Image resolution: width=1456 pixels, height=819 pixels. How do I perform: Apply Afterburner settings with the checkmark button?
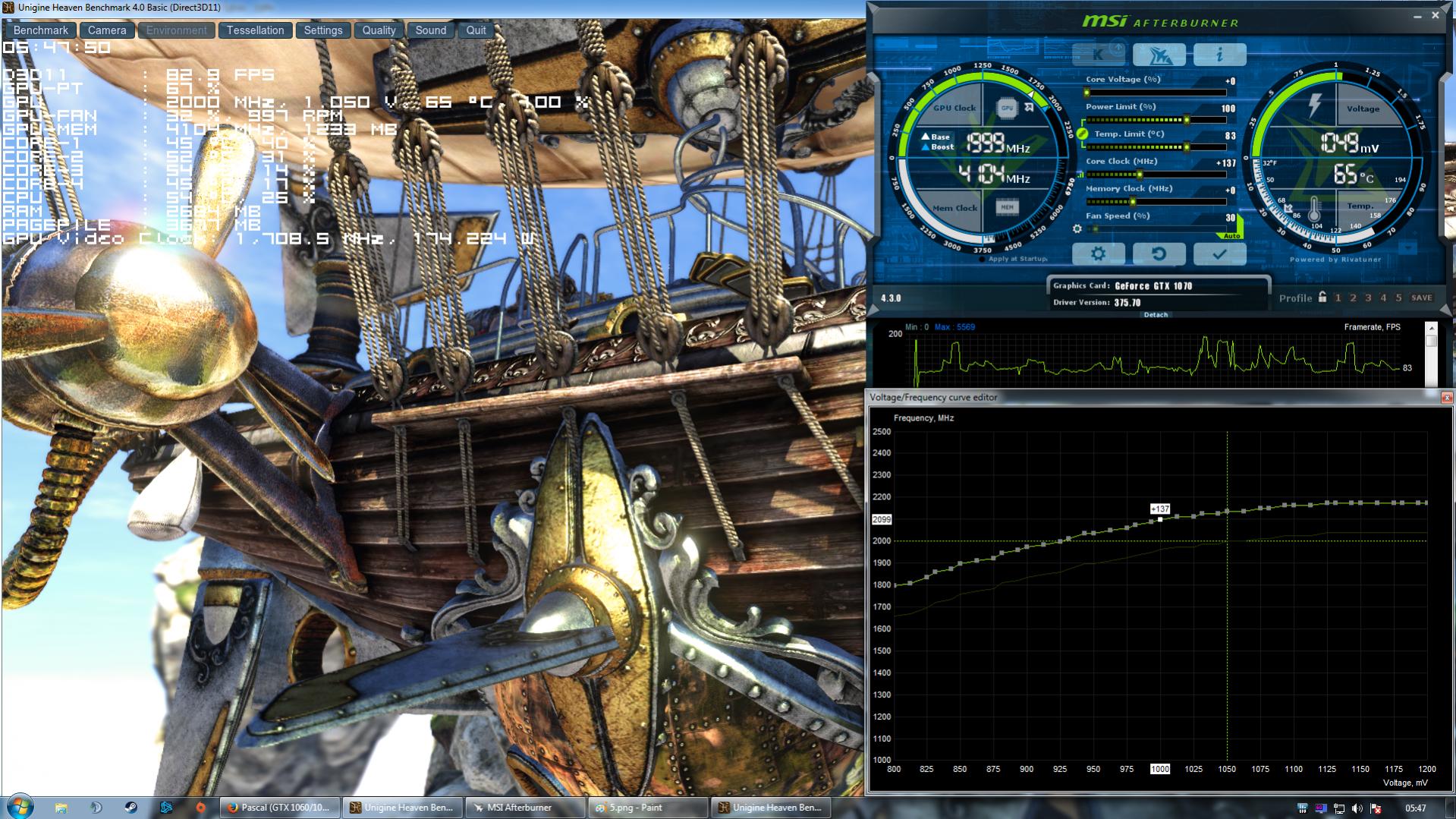click(1219, 254)
